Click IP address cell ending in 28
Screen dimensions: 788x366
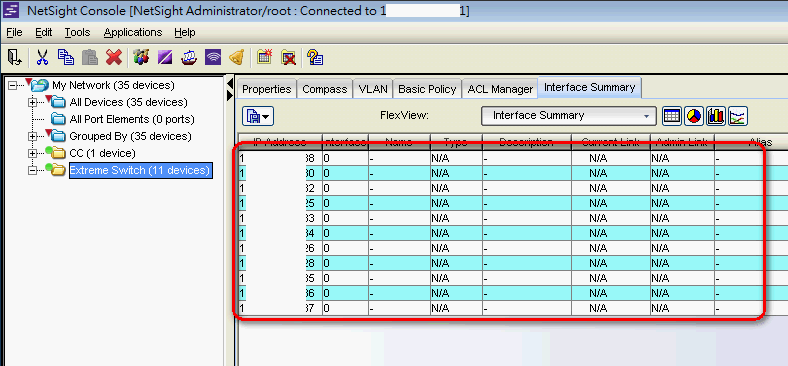279,263
